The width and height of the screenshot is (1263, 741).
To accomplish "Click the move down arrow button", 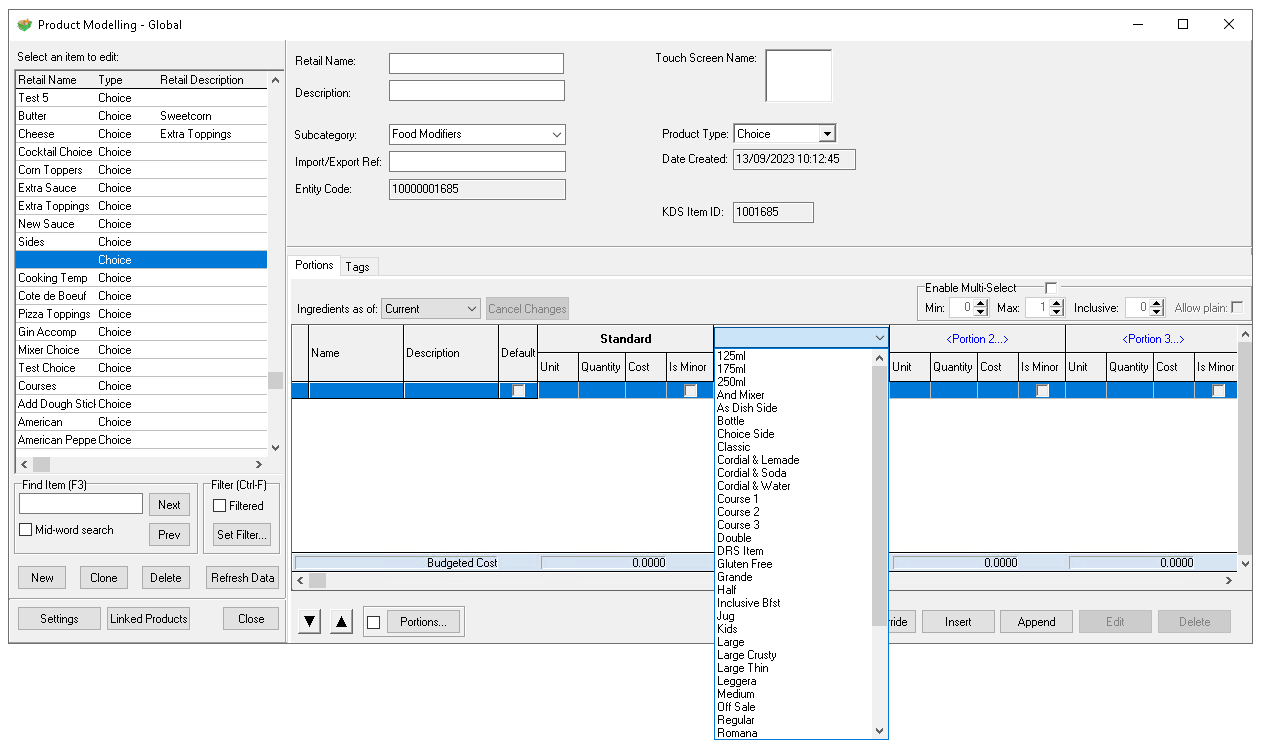I will (x=310, y=622).
